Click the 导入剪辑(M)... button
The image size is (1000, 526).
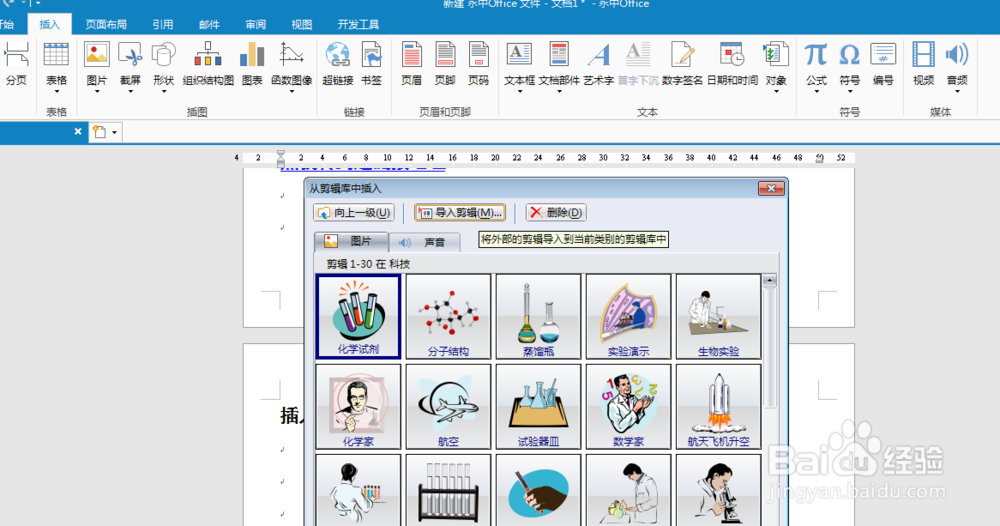[460, 212]
